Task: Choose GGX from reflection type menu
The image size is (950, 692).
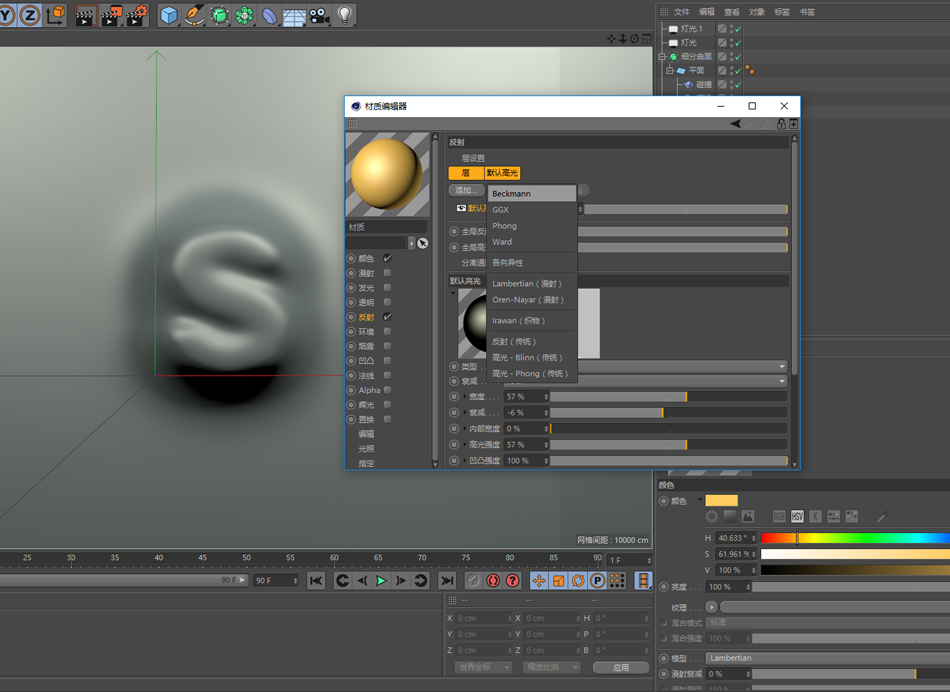Action: click(532, 210)
